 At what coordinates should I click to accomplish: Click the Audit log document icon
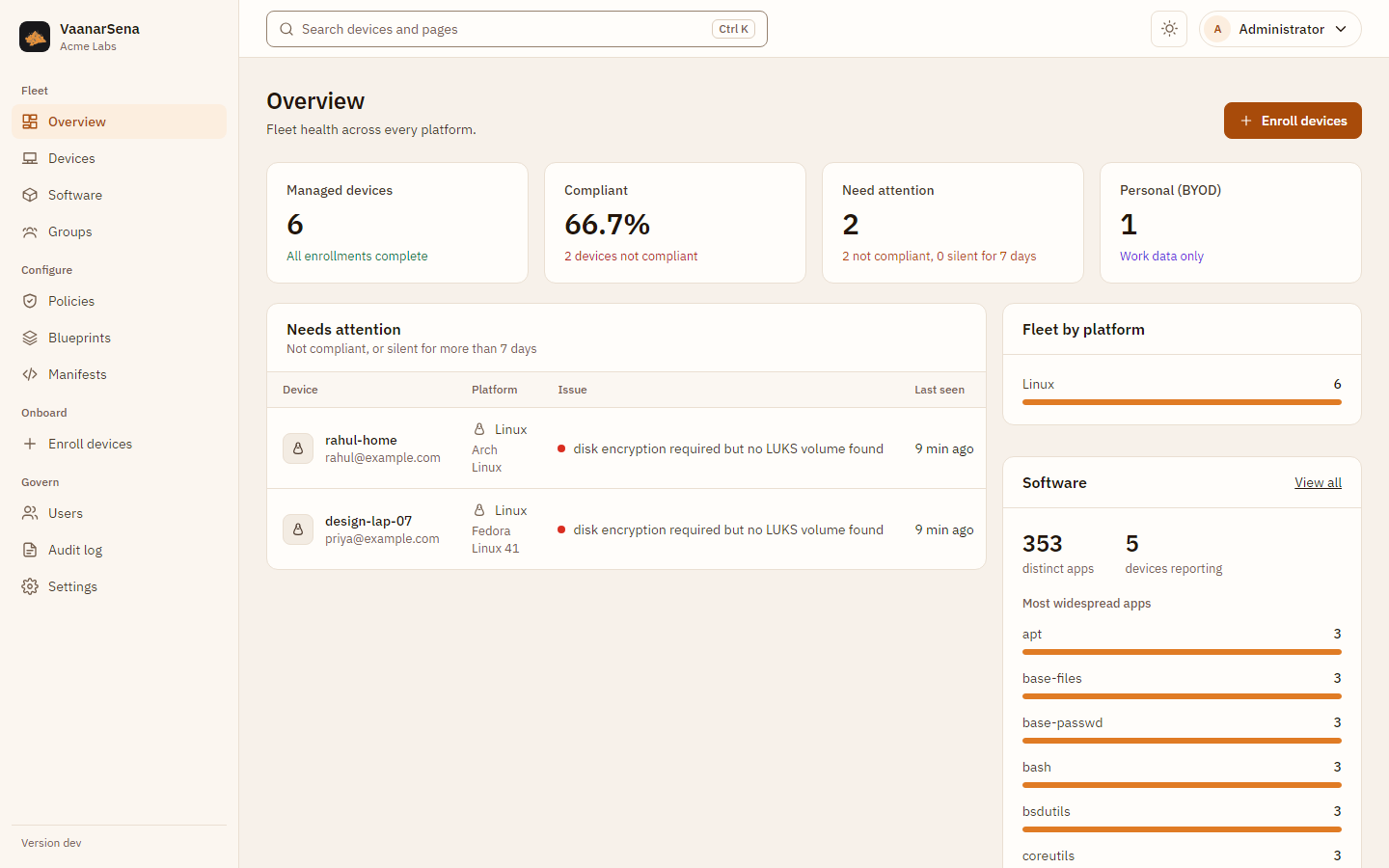[30, 550]
